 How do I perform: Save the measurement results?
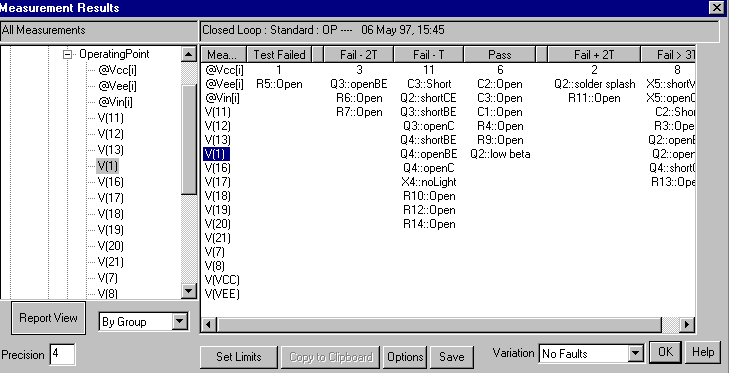point(451,357)
